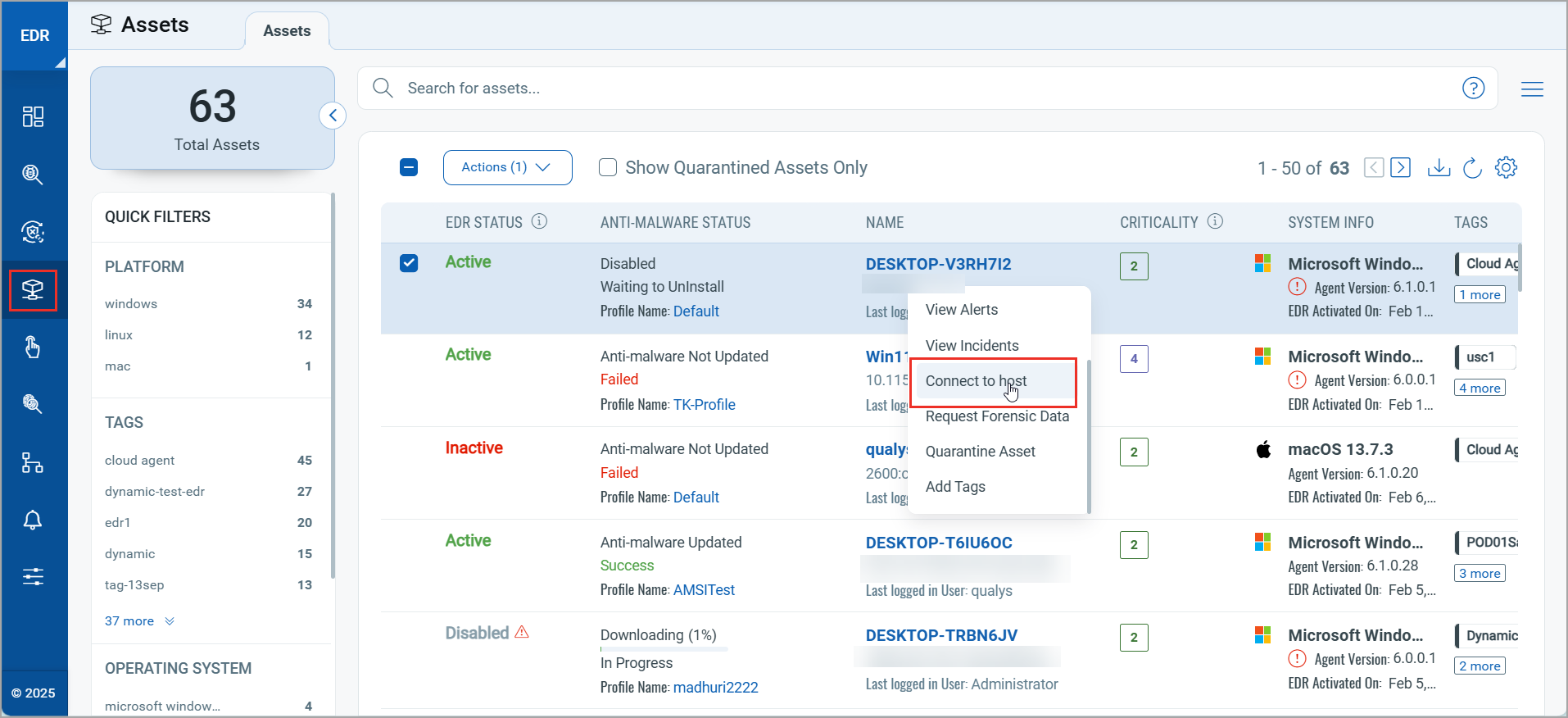
Task: Open AMSITest profile link
Action: click(704, 589)
